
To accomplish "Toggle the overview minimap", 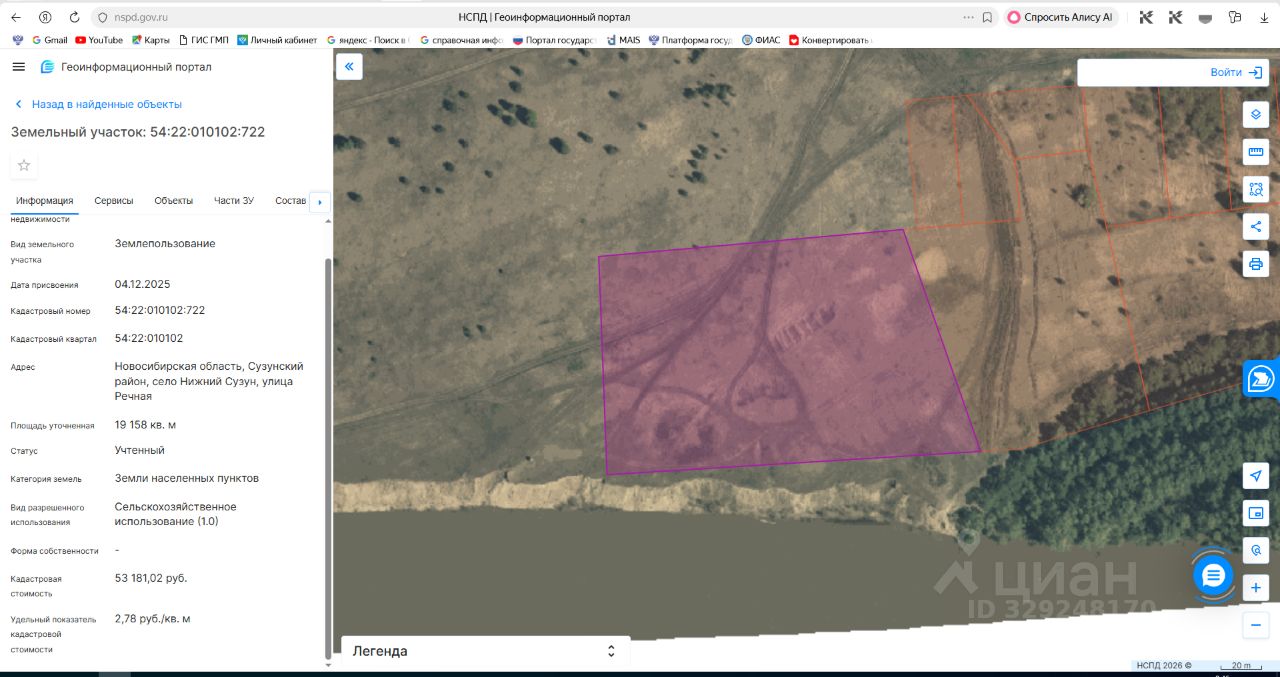I will [x=1256, y=513].
